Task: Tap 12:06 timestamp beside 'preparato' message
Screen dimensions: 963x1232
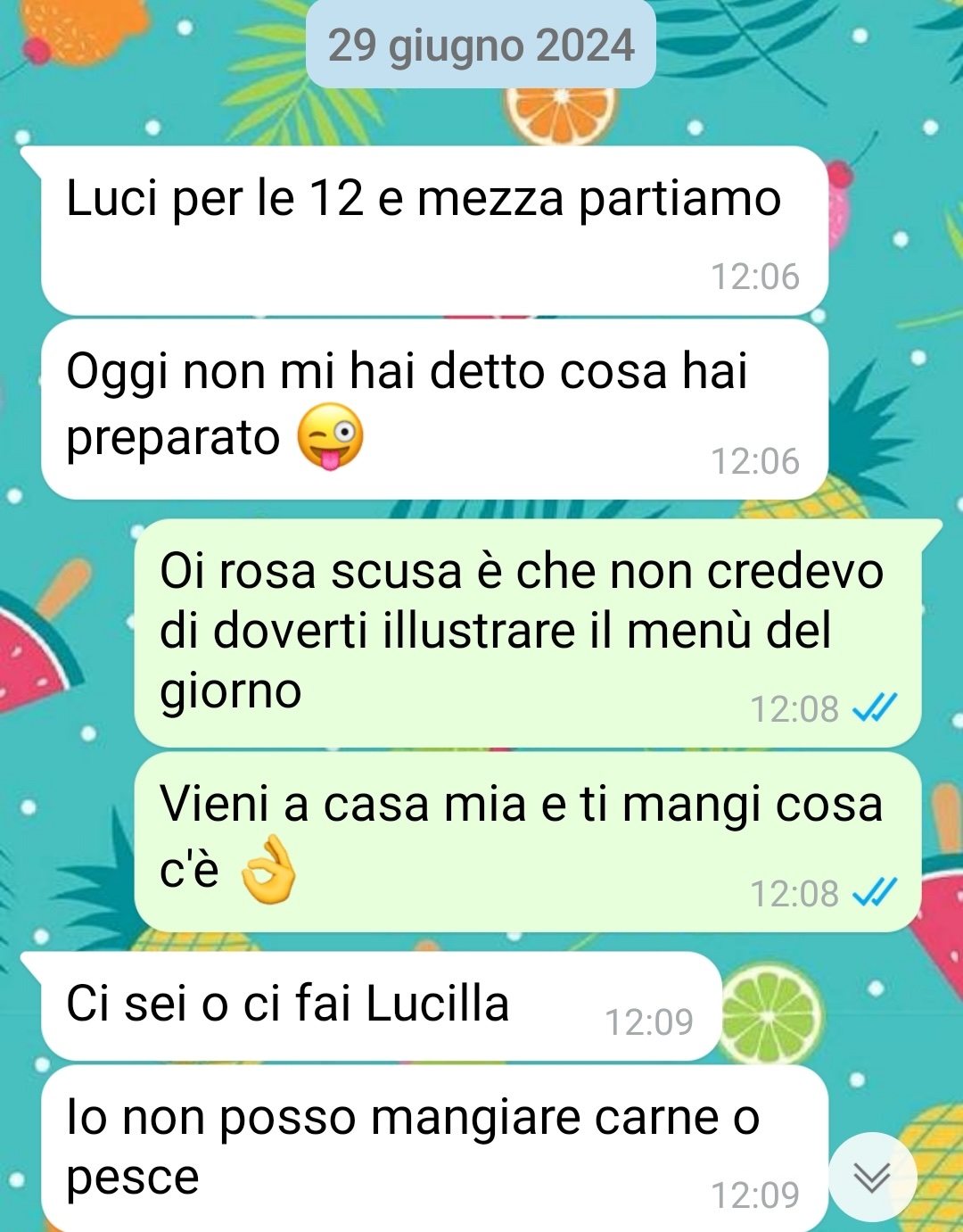Action: point(755,461)
